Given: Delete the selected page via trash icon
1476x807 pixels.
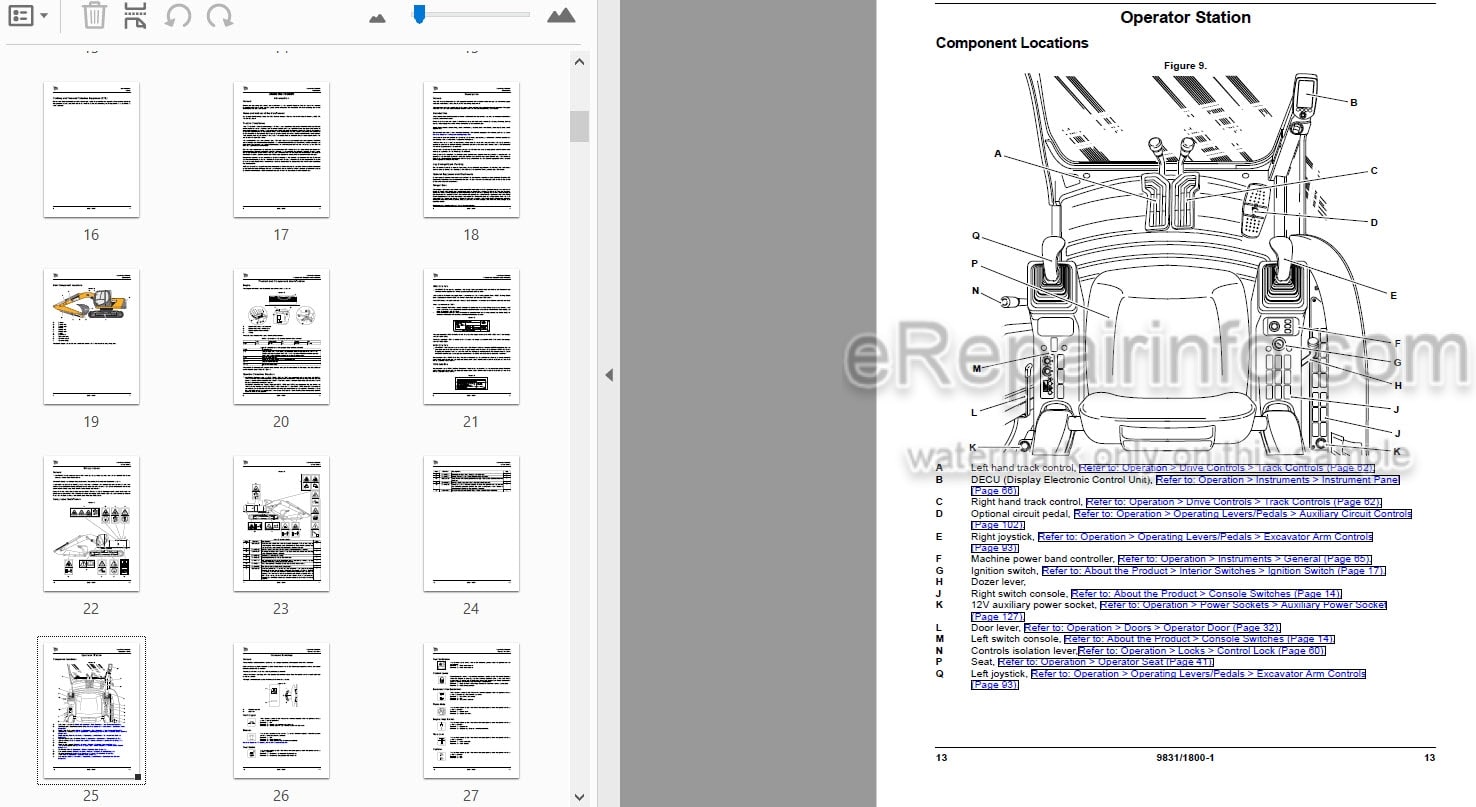Looking at the screenshot, I should click(93, 16).
